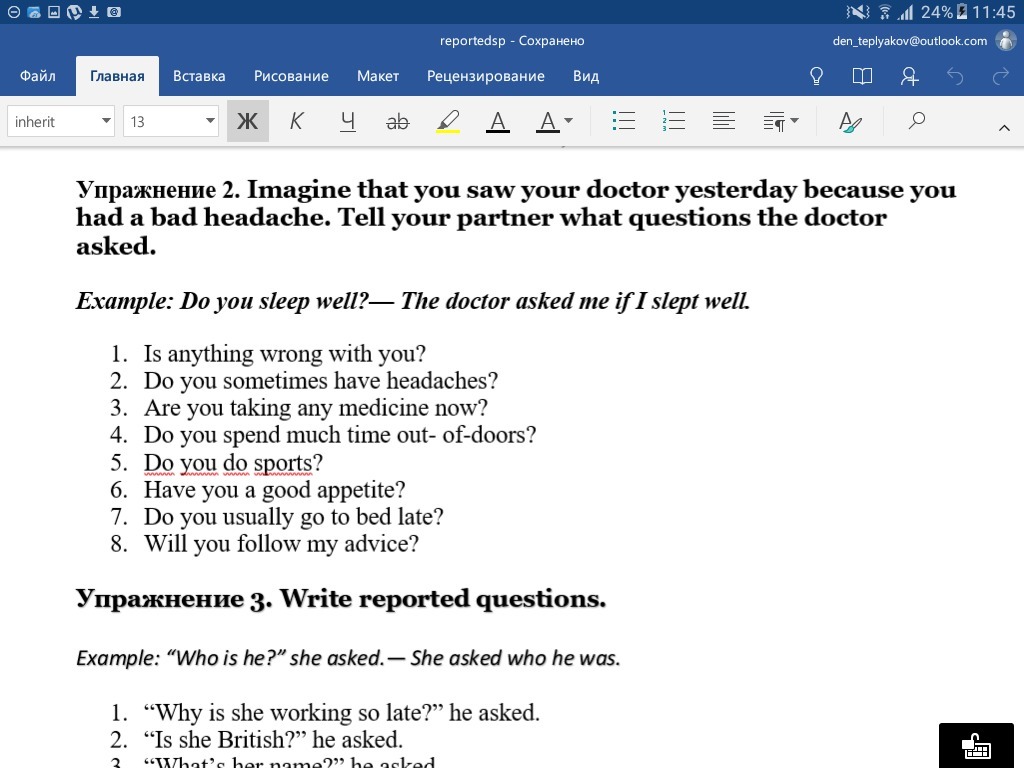This screenshot has width=1024, height=768.
Task: Switch to the Вставка tab
Action: tap(199, 76)
